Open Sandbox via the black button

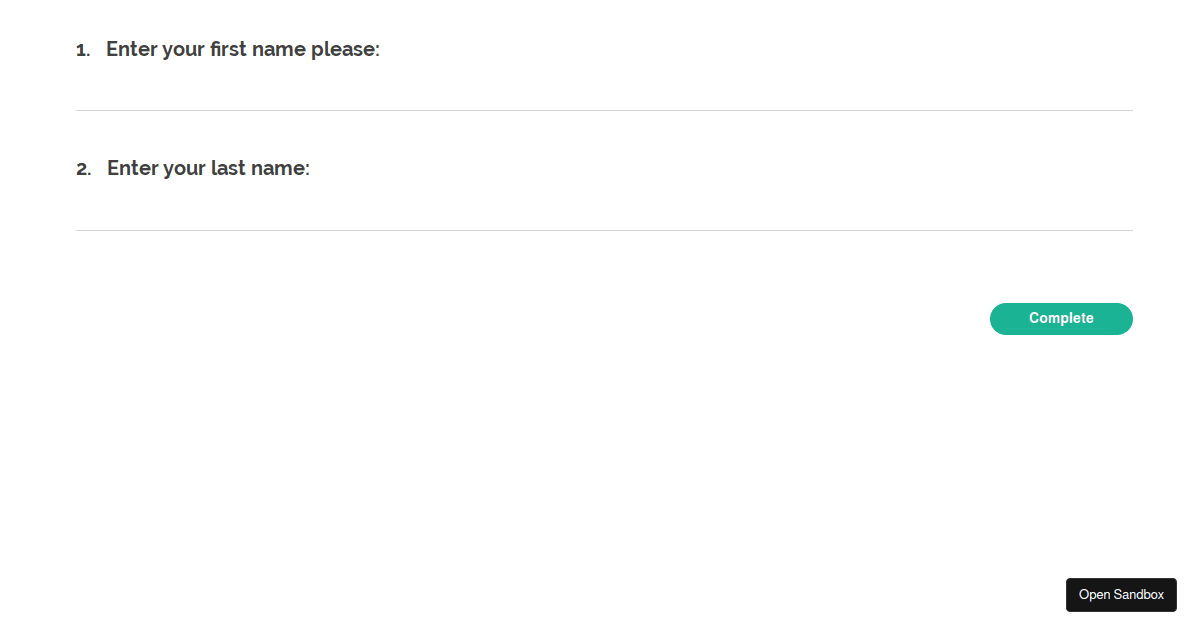point(1121,595)
